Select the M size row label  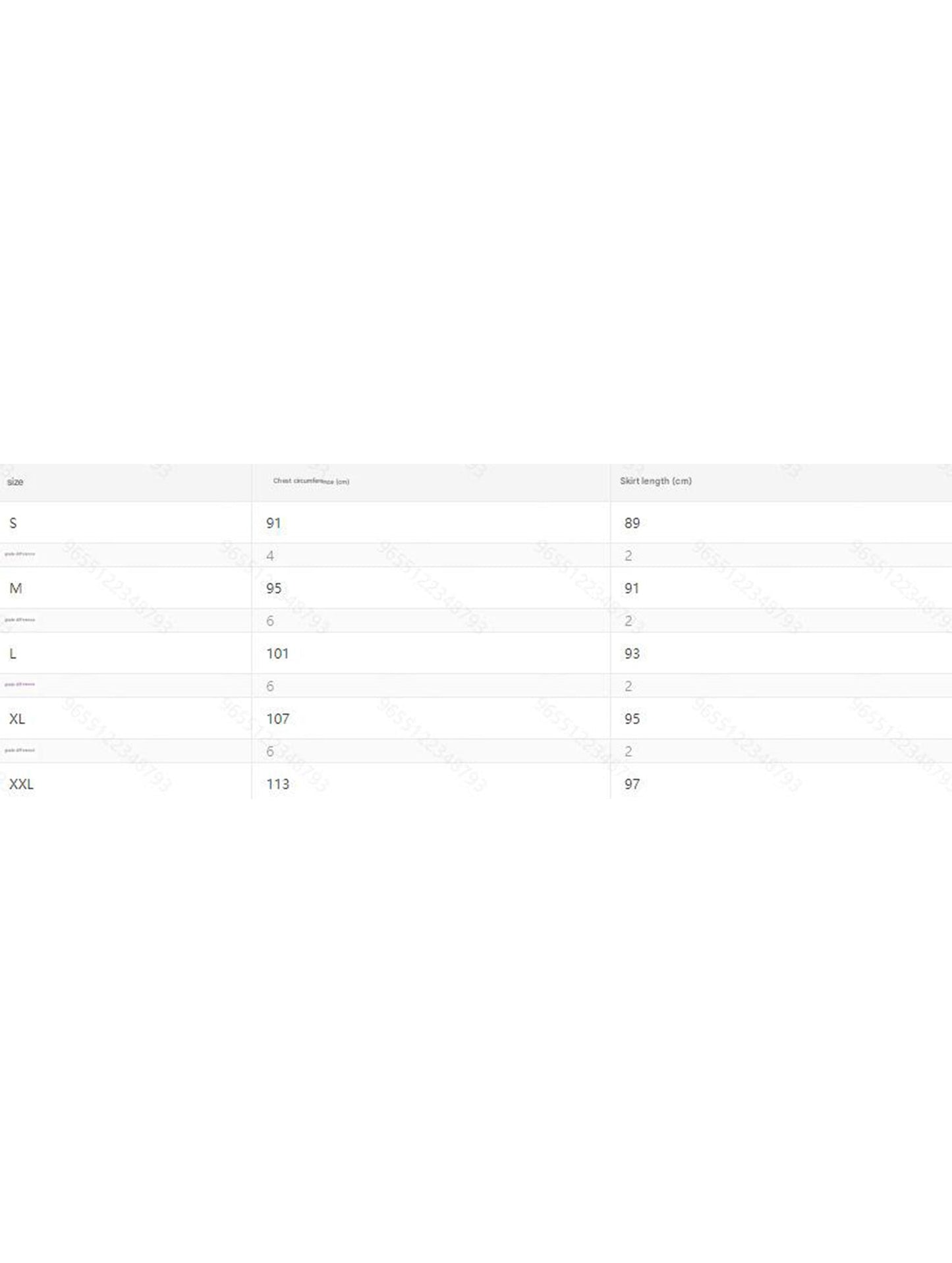click(x=16, y=588)
